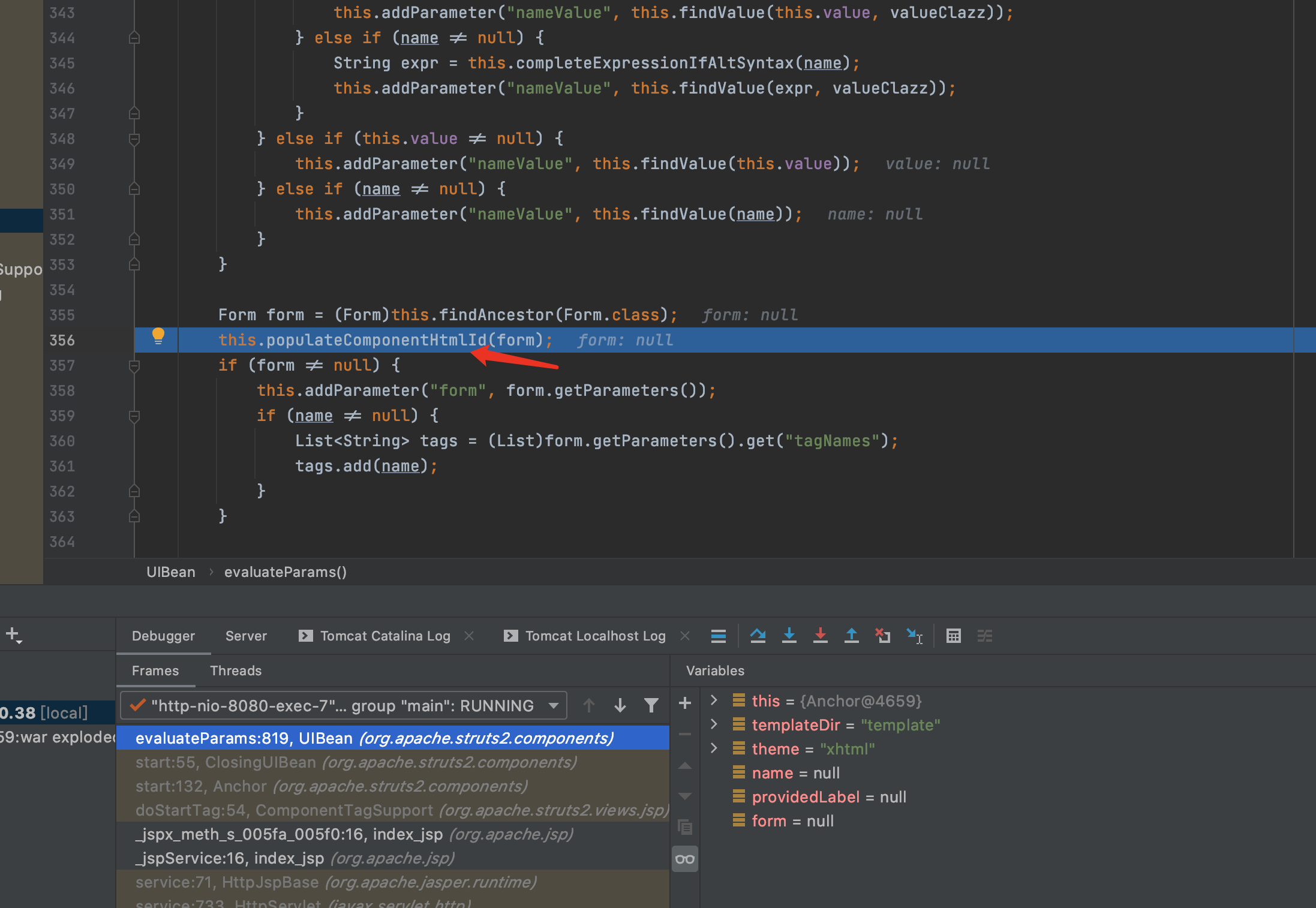This screenshot has height=908, width=1316.
Task: Click the Run to Cursor icon
Action: coord(915,636)
